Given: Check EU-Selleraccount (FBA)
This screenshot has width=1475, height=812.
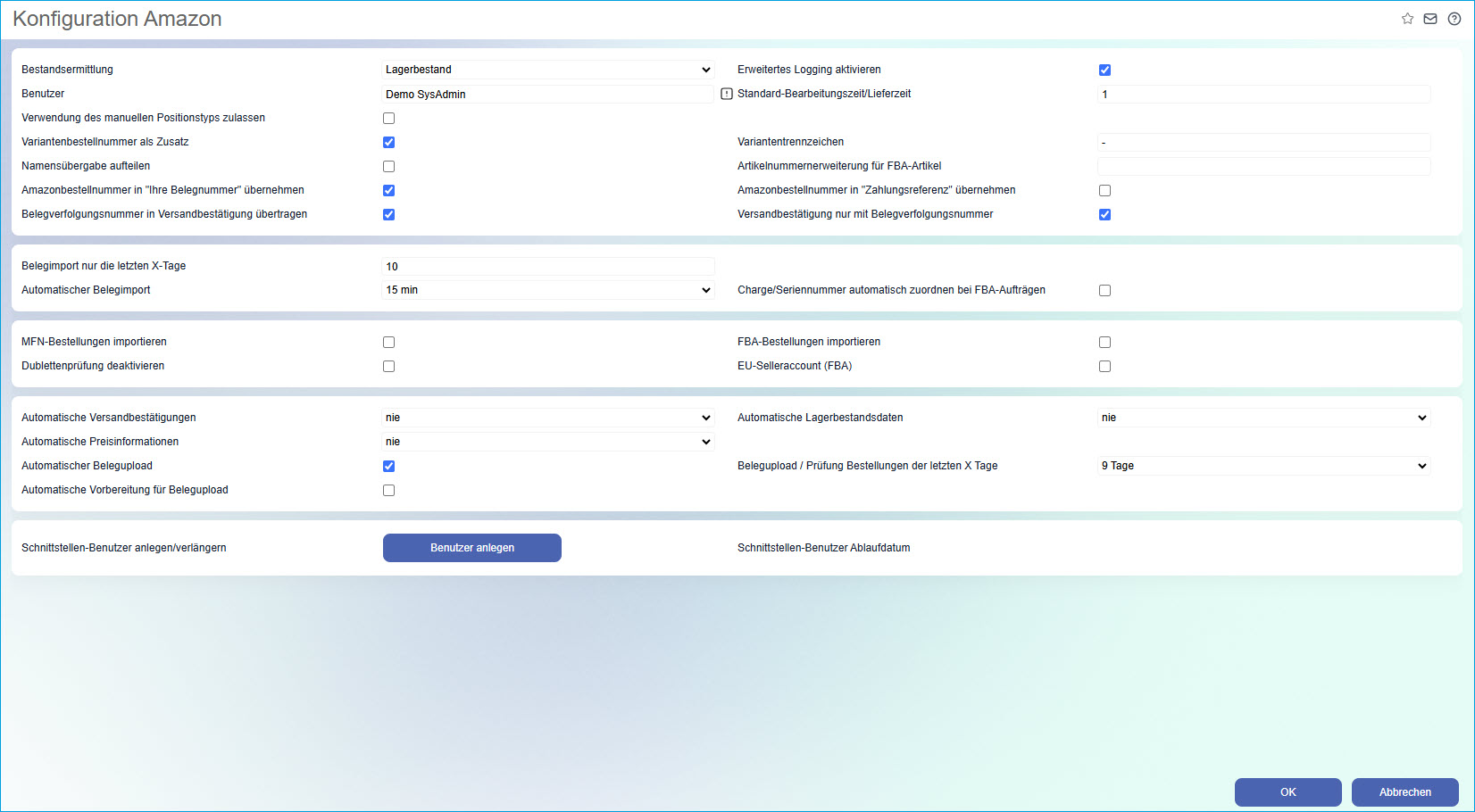Looking at the screenshot, I should click(x=1104, y=366).
